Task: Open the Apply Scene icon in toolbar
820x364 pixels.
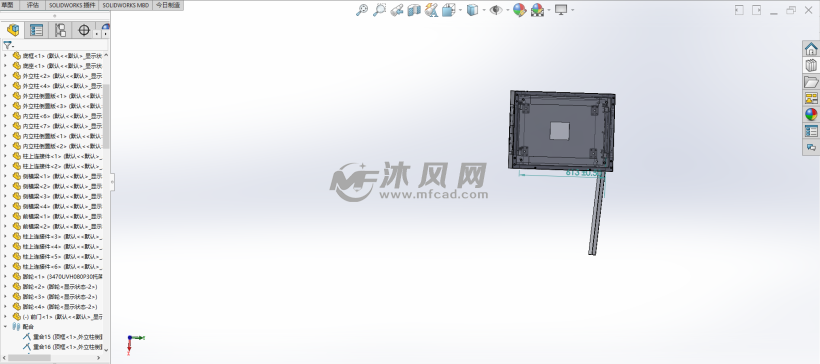Action: (537, 10)
